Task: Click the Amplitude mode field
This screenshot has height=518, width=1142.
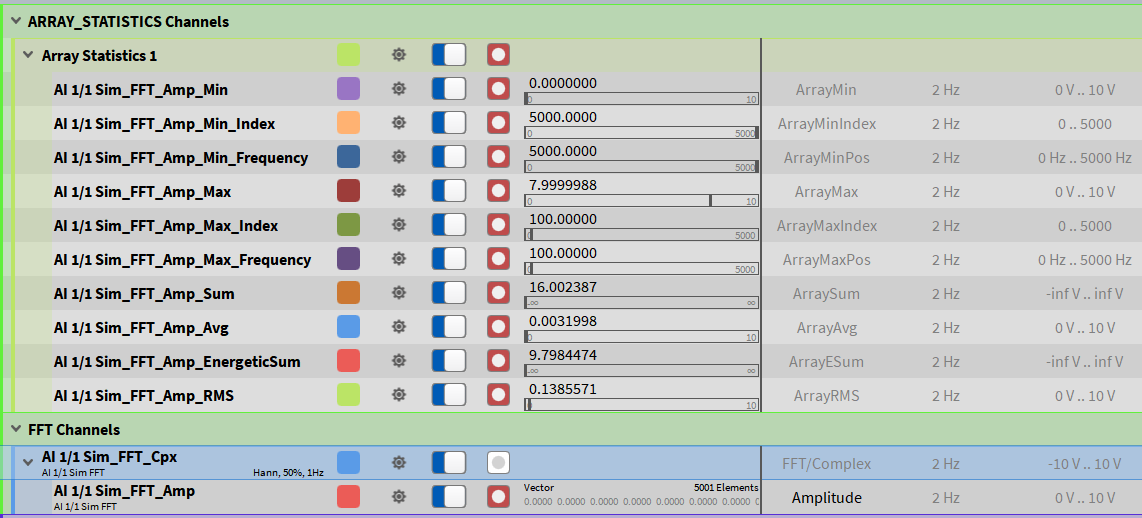Action: tap(826, 497)
